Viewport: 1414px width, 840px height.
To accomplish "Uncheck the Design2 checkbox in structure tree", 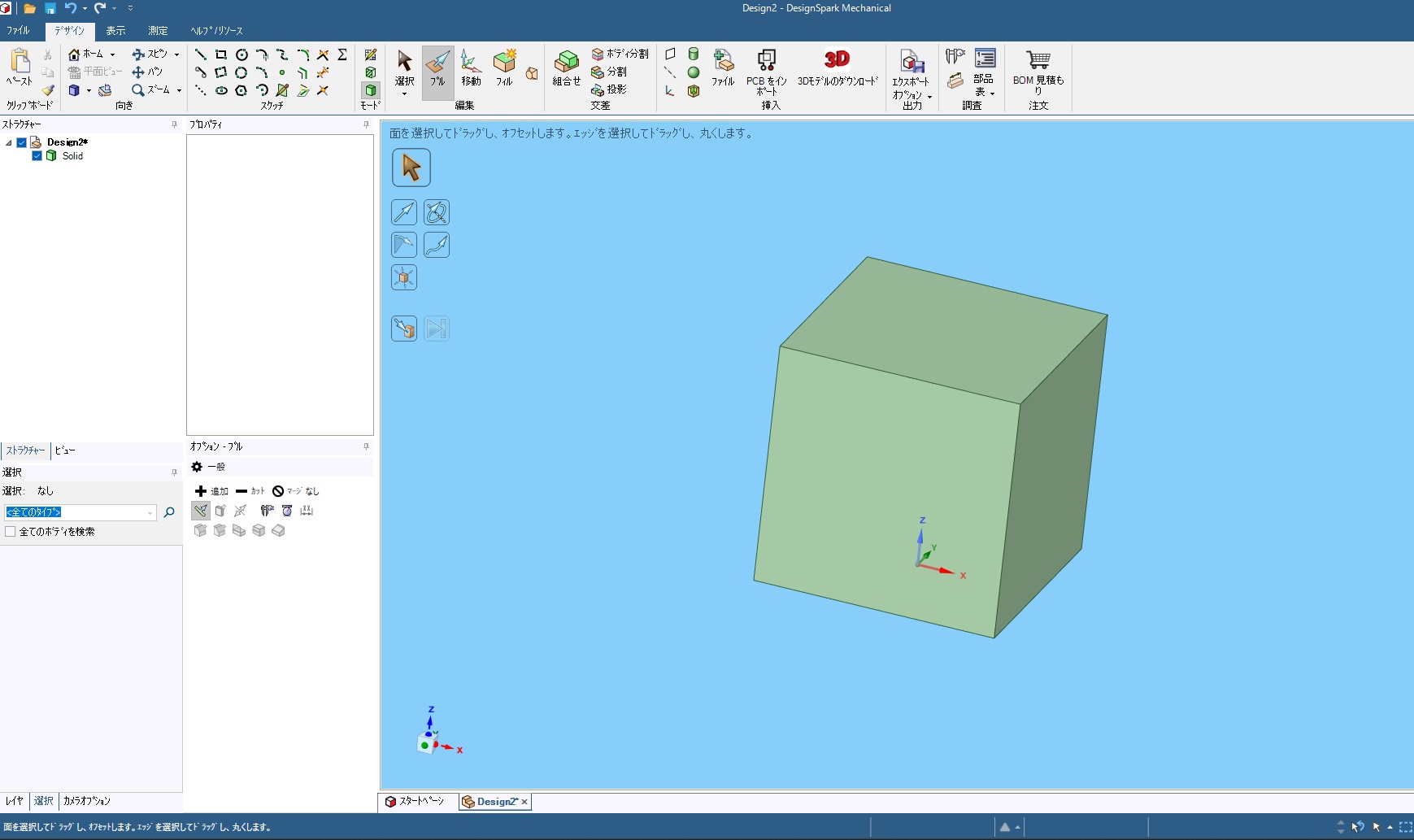I will click(22, 142).
